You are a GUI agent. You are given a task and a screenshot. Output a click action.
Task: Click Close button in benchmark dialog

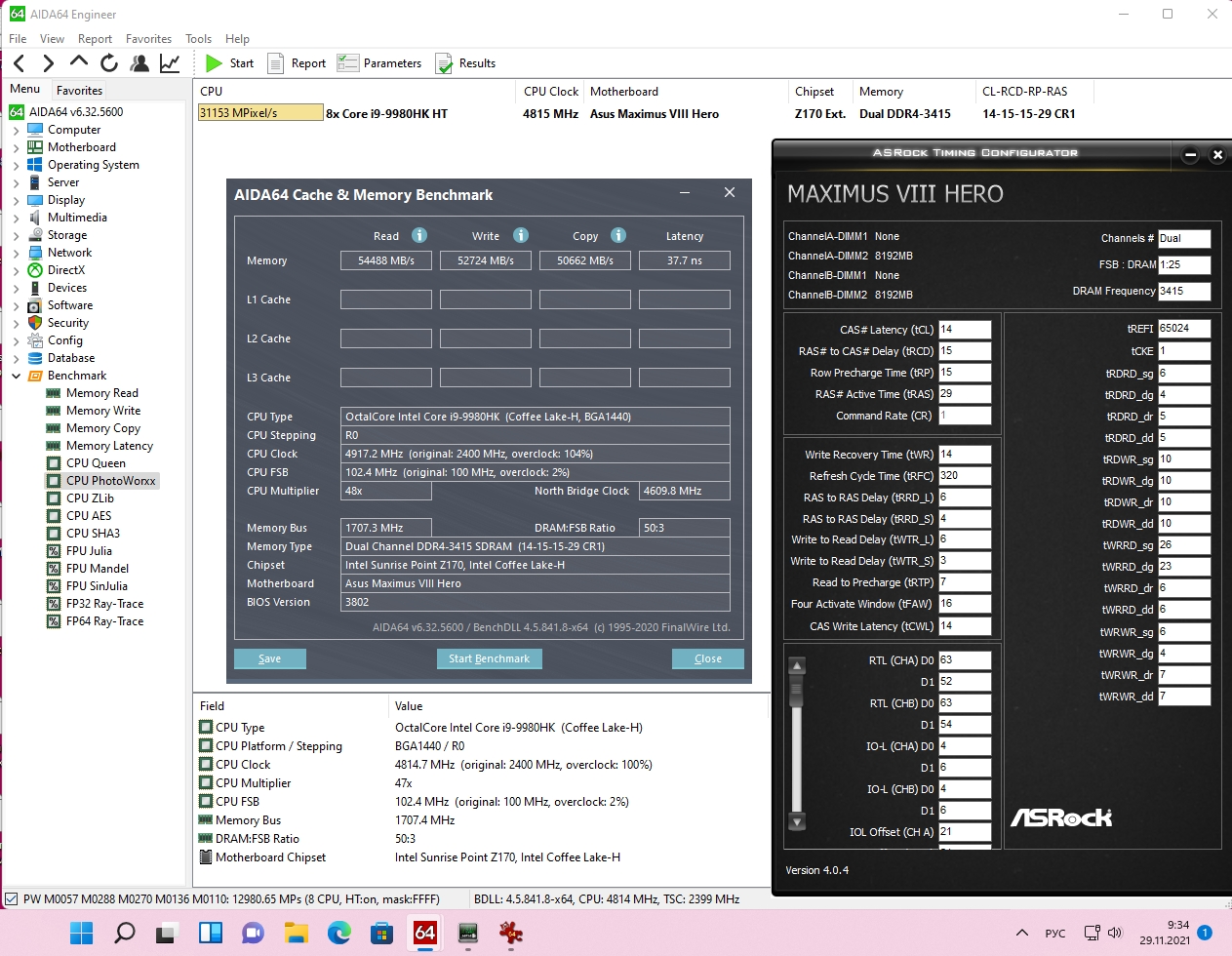pyautogui.click(x=708, y=658)
